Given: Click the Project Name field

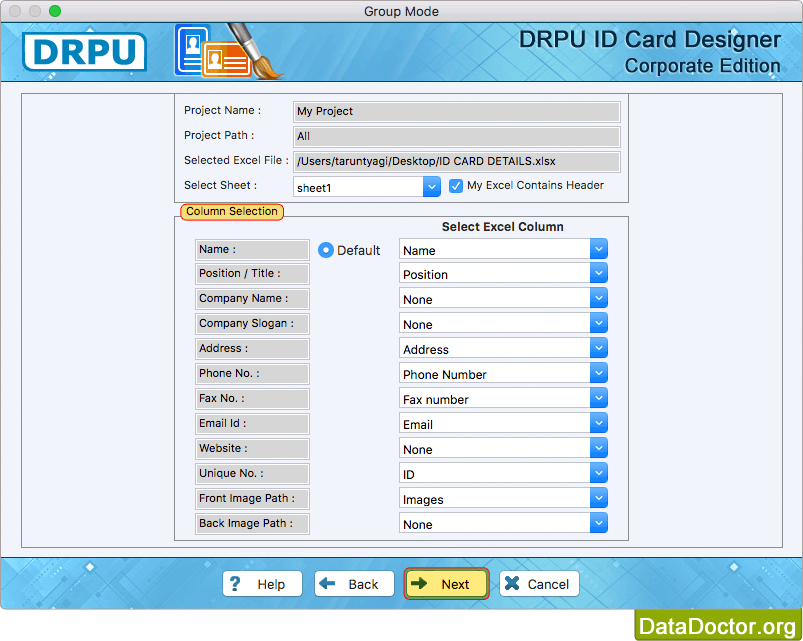Looking at the screenshot, I should 457,112.
